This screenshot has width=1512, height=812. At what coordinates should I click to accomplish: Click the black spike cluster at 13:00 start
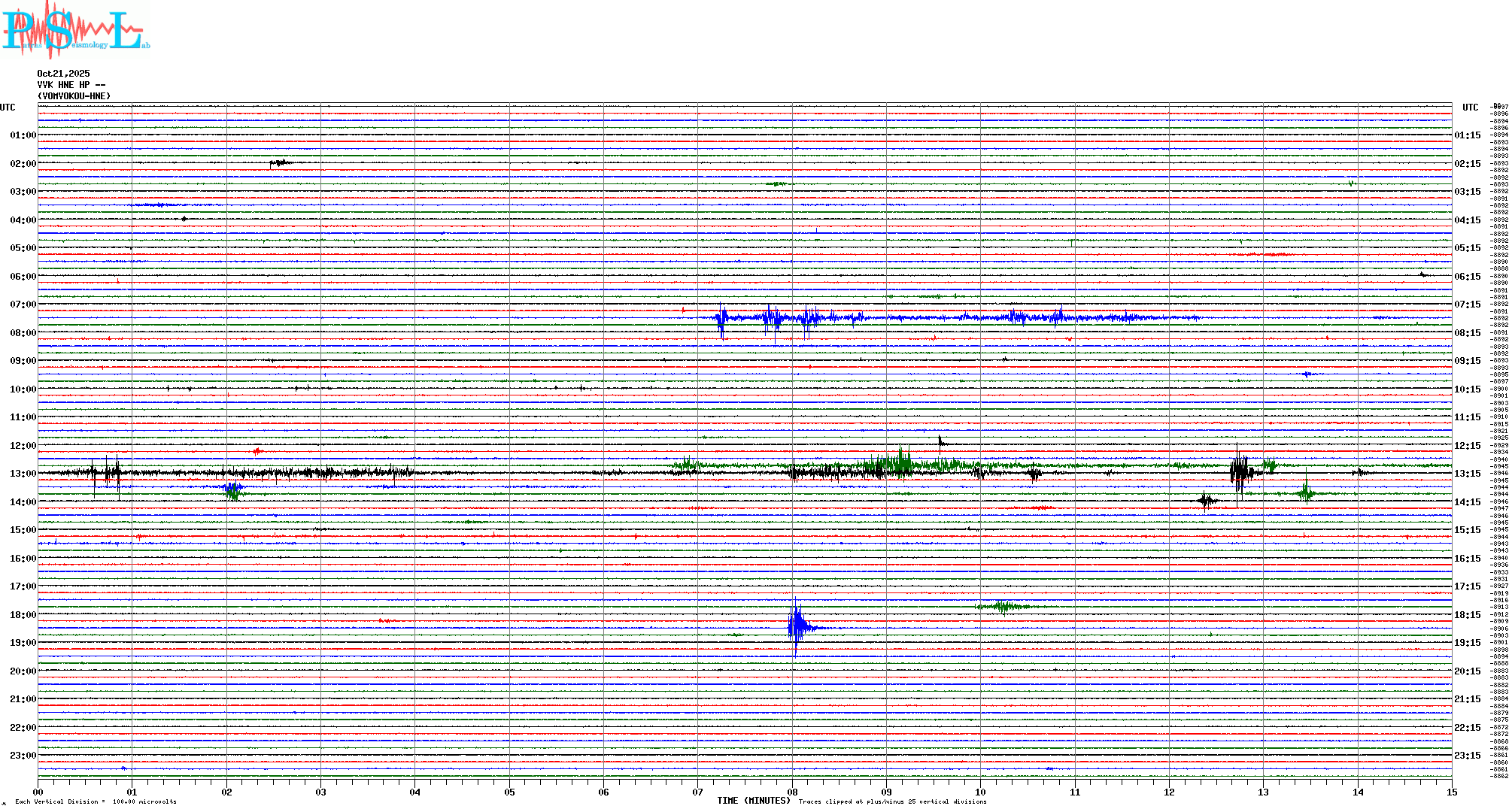(105, 473)
